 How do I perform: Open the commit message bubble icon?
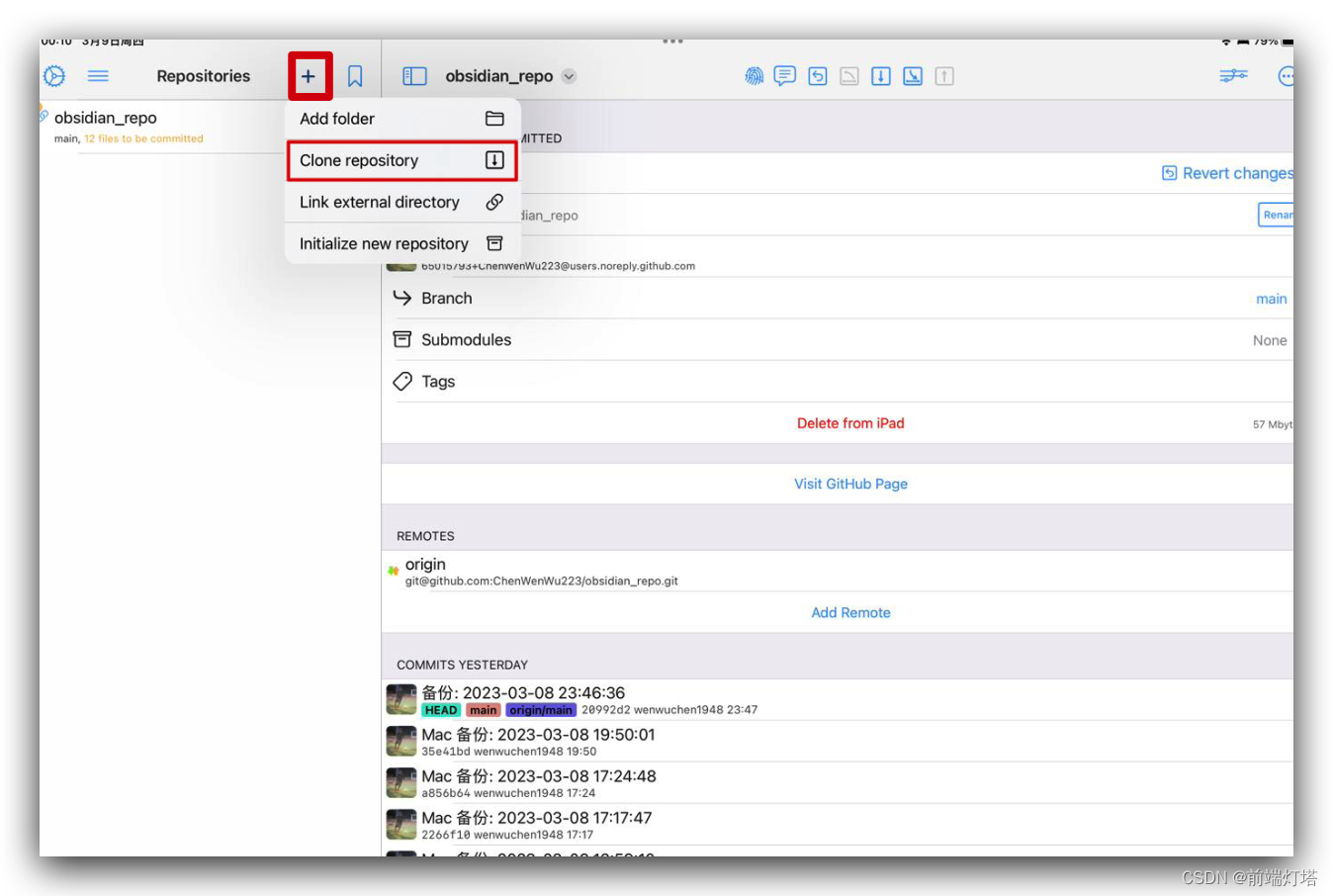(785, 76)
